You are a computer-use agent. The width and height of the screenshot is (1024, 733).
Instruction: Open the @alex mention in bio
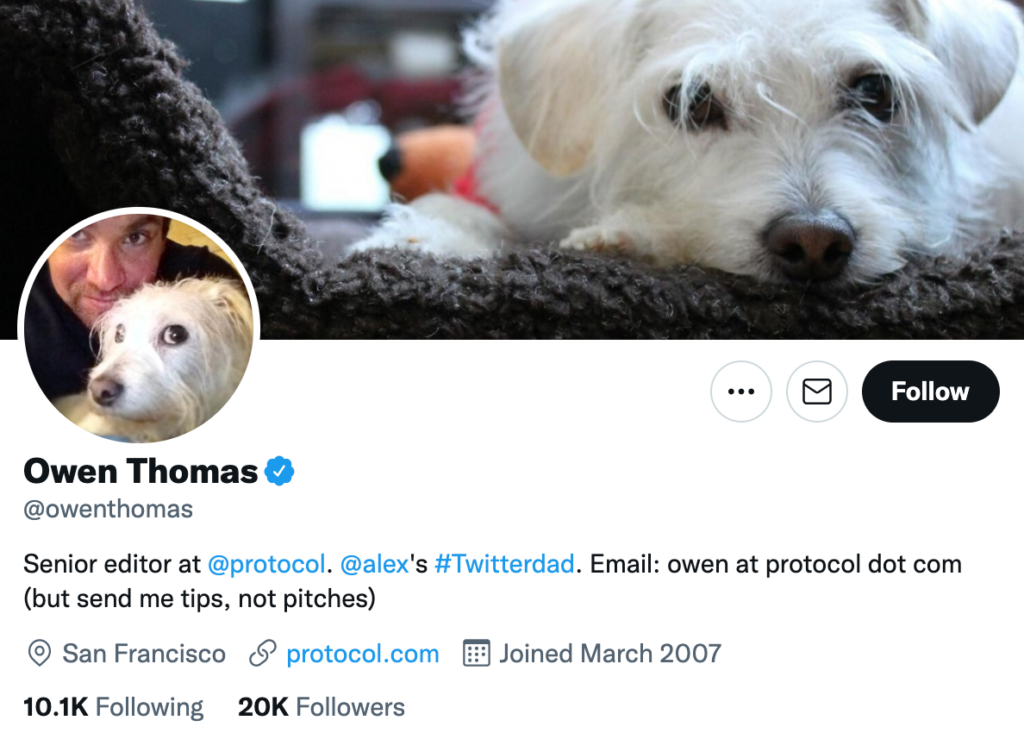[x=375, y=564]
